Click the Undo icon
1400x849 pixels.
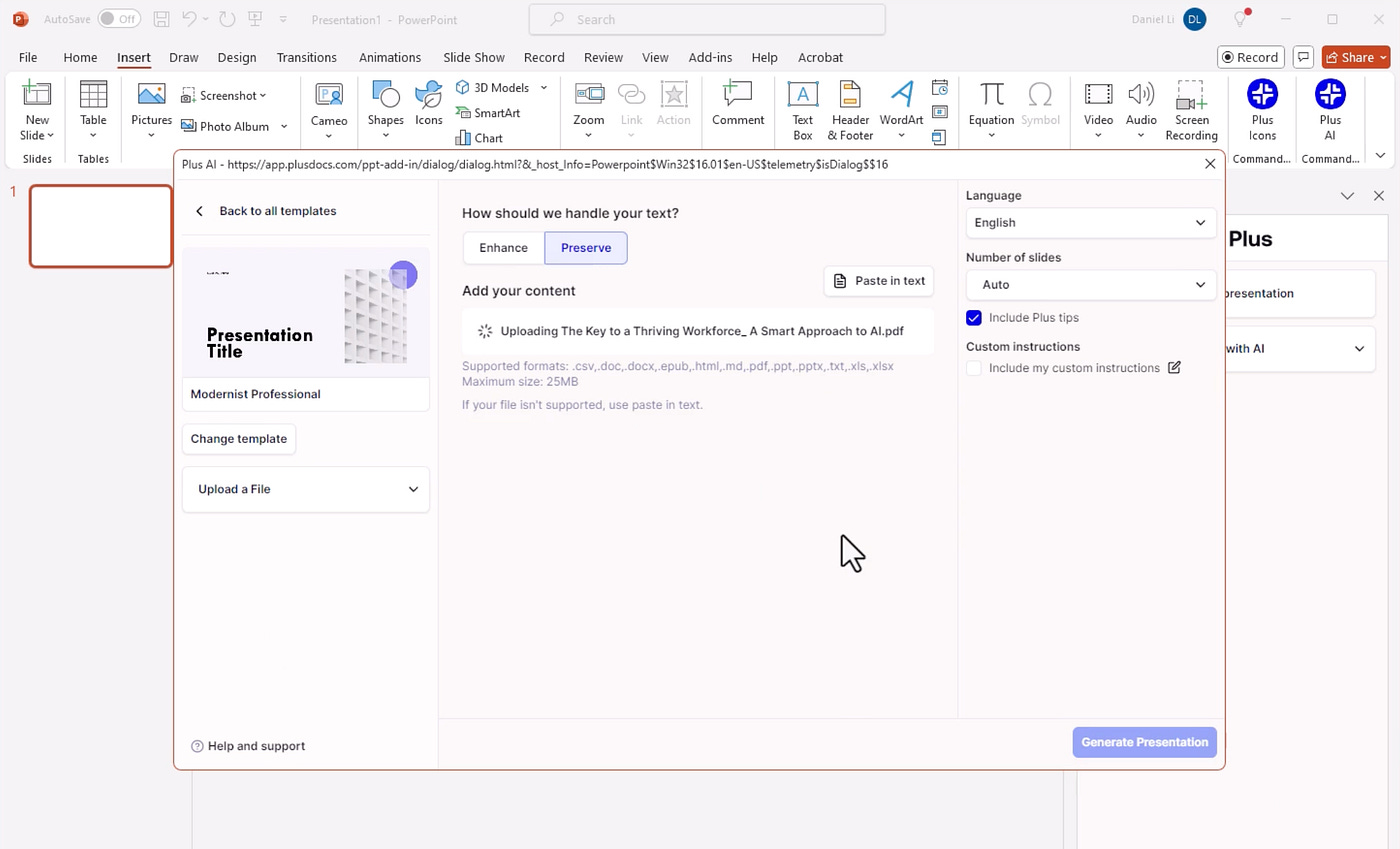tap(190, 19)
